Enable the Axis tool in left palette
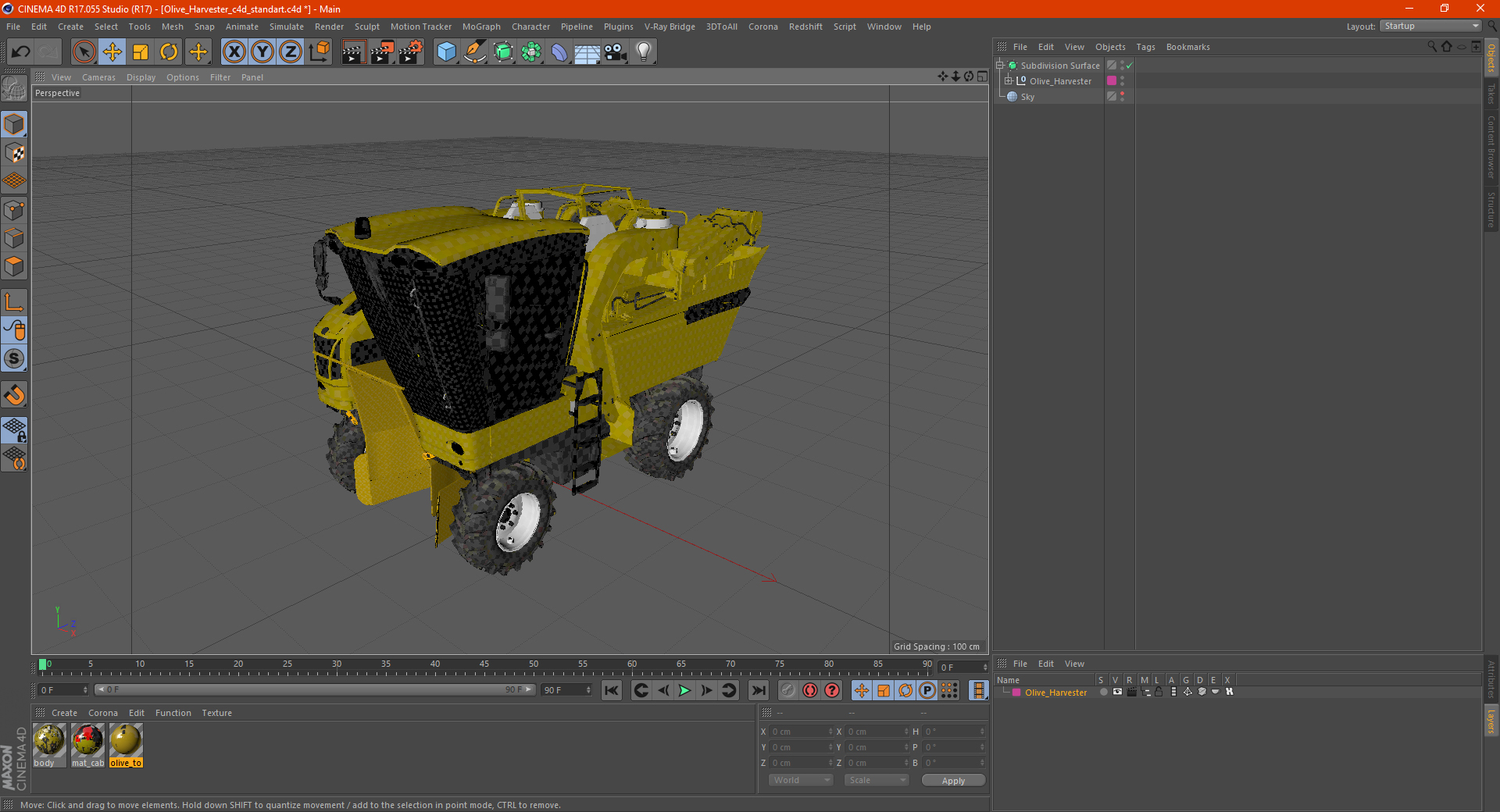This screenshot has width=1500, height=812. (x=15, y=302)
